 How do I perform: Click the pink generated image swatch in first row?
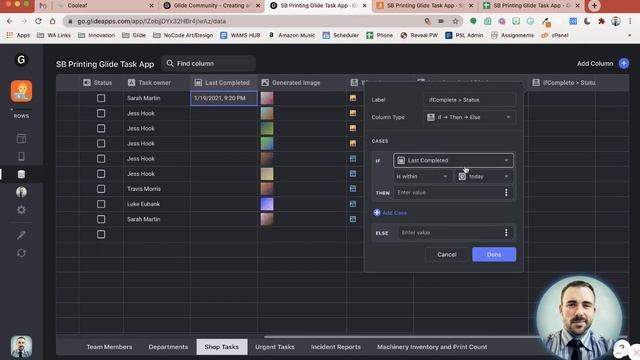pyautogui.click(x=267, y=98)
